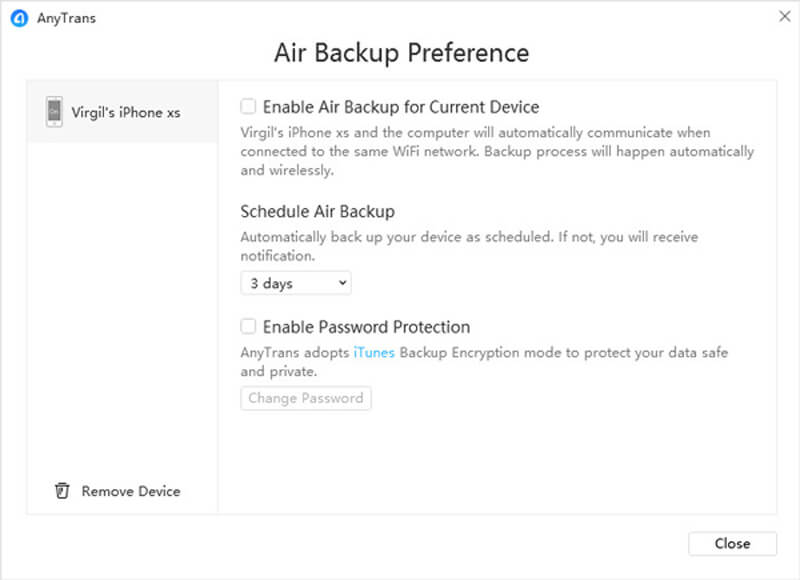Image resolution: width=800 pixels, height=580 pixels.
Task: Click the Schedule Air Backup section heading
Action: click(318, 211)
